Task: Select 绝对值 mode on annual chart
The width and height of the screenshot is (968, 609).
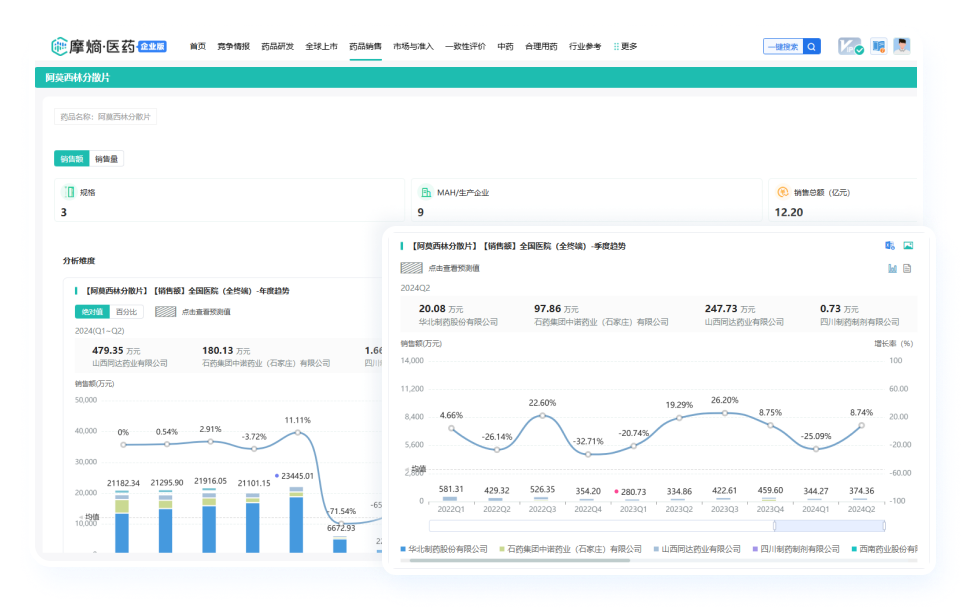Action: pos(92,311)
